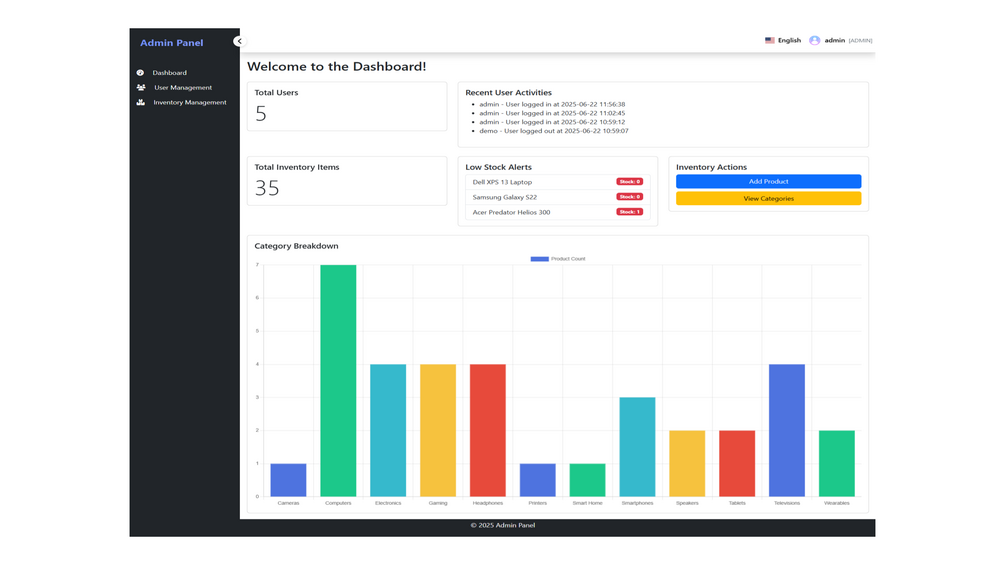Click the Dashboard gauge icon in sidebar
The height and width of the screenshot is (565, 1005).
(x=140, y=72)
